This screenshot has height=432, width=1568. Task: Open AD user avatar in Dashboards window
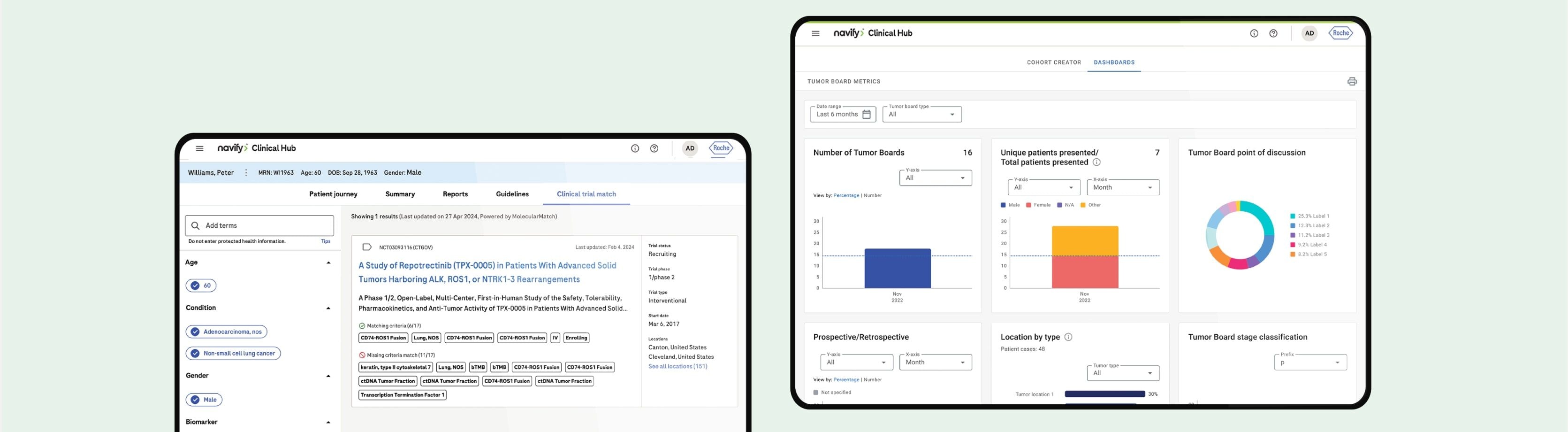point(1309,33)
